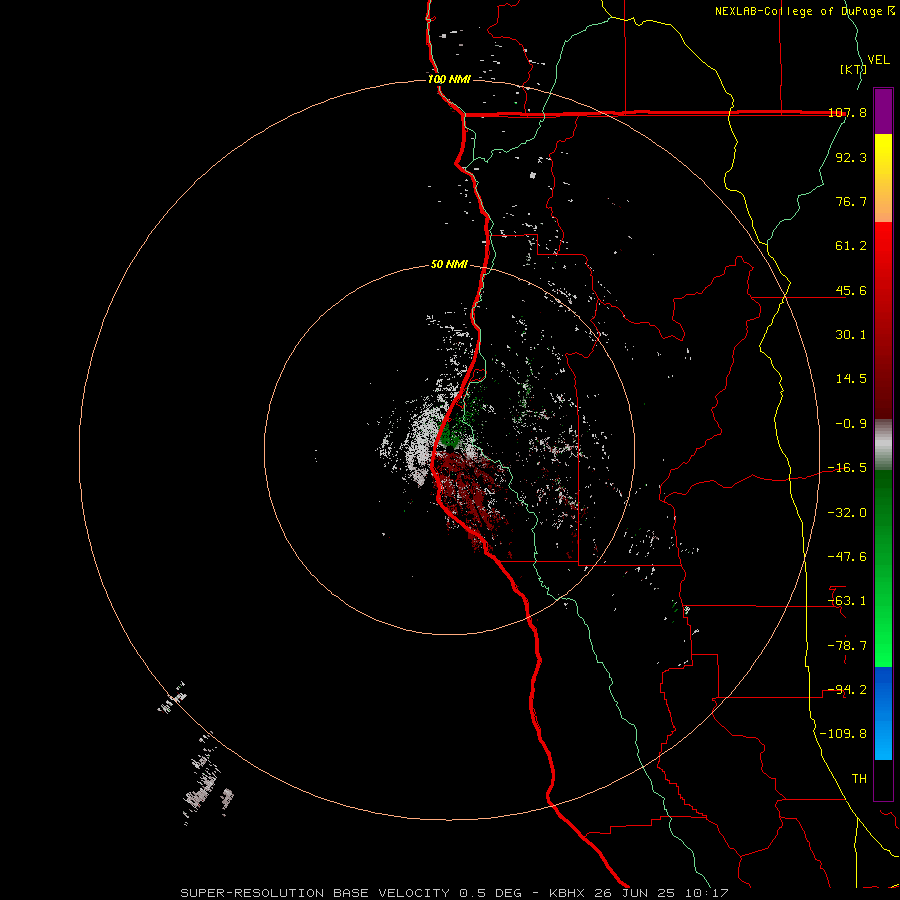This screenshot has width=900, height=900.
Task: Select the 30.1 legend value
Action: tap(851, 335)
